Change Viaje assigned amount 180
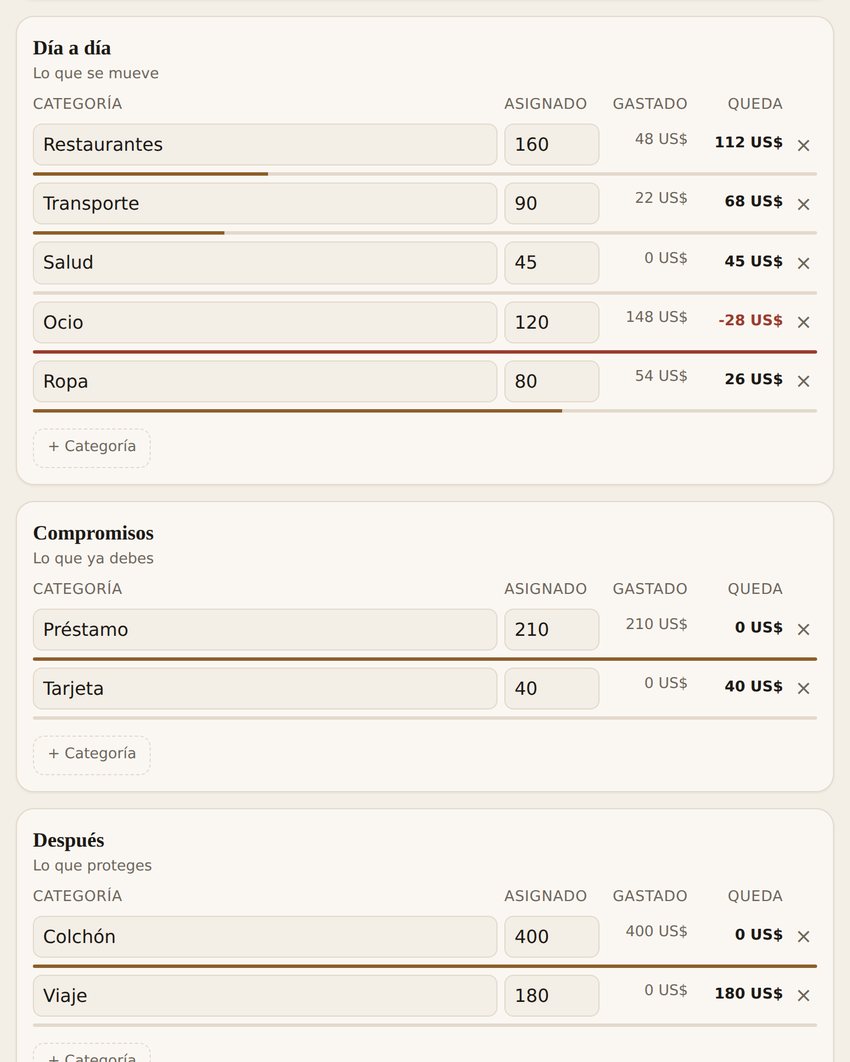 tap(551, 995)
